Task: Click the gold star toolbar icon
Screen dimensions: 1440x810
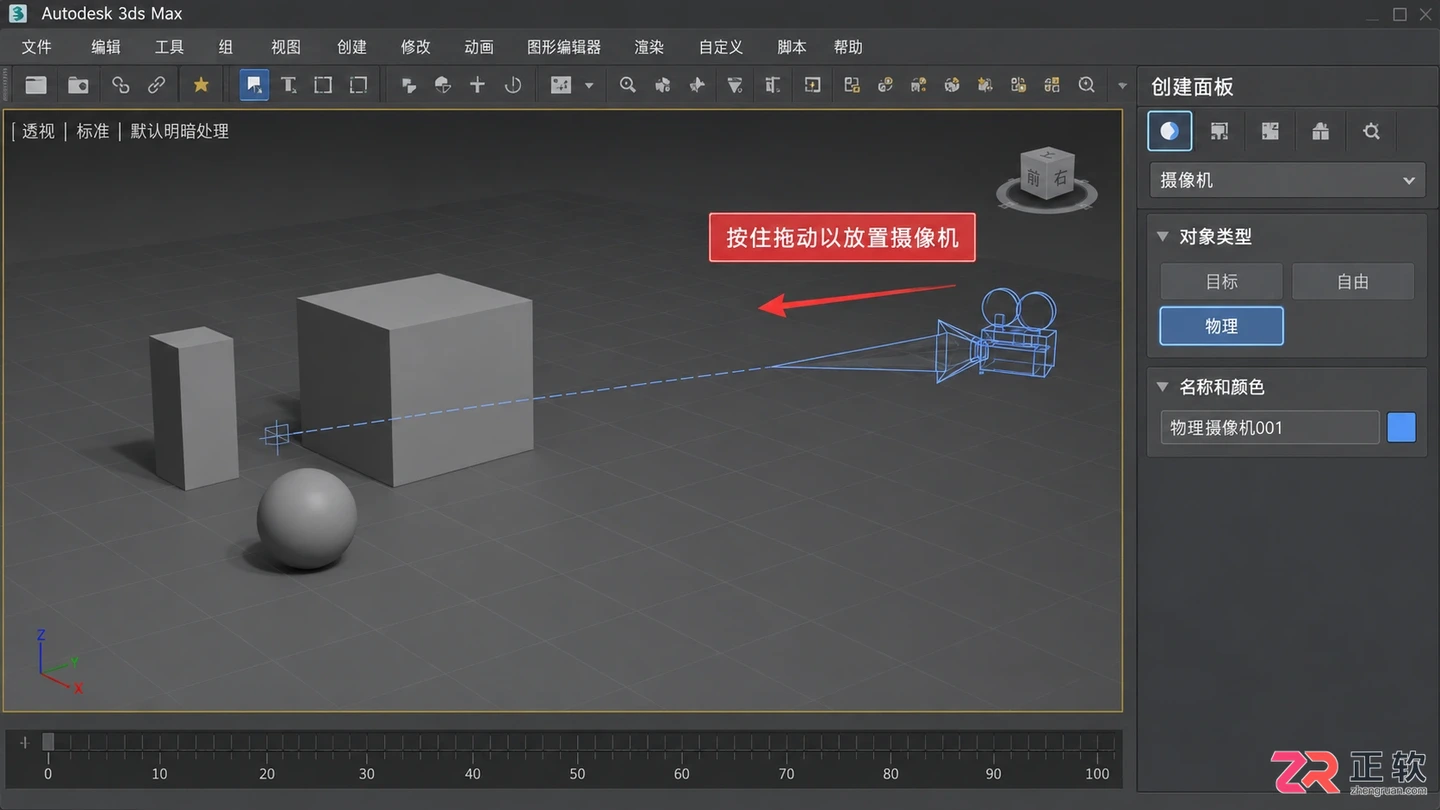Action: click(x=201, y=85)
